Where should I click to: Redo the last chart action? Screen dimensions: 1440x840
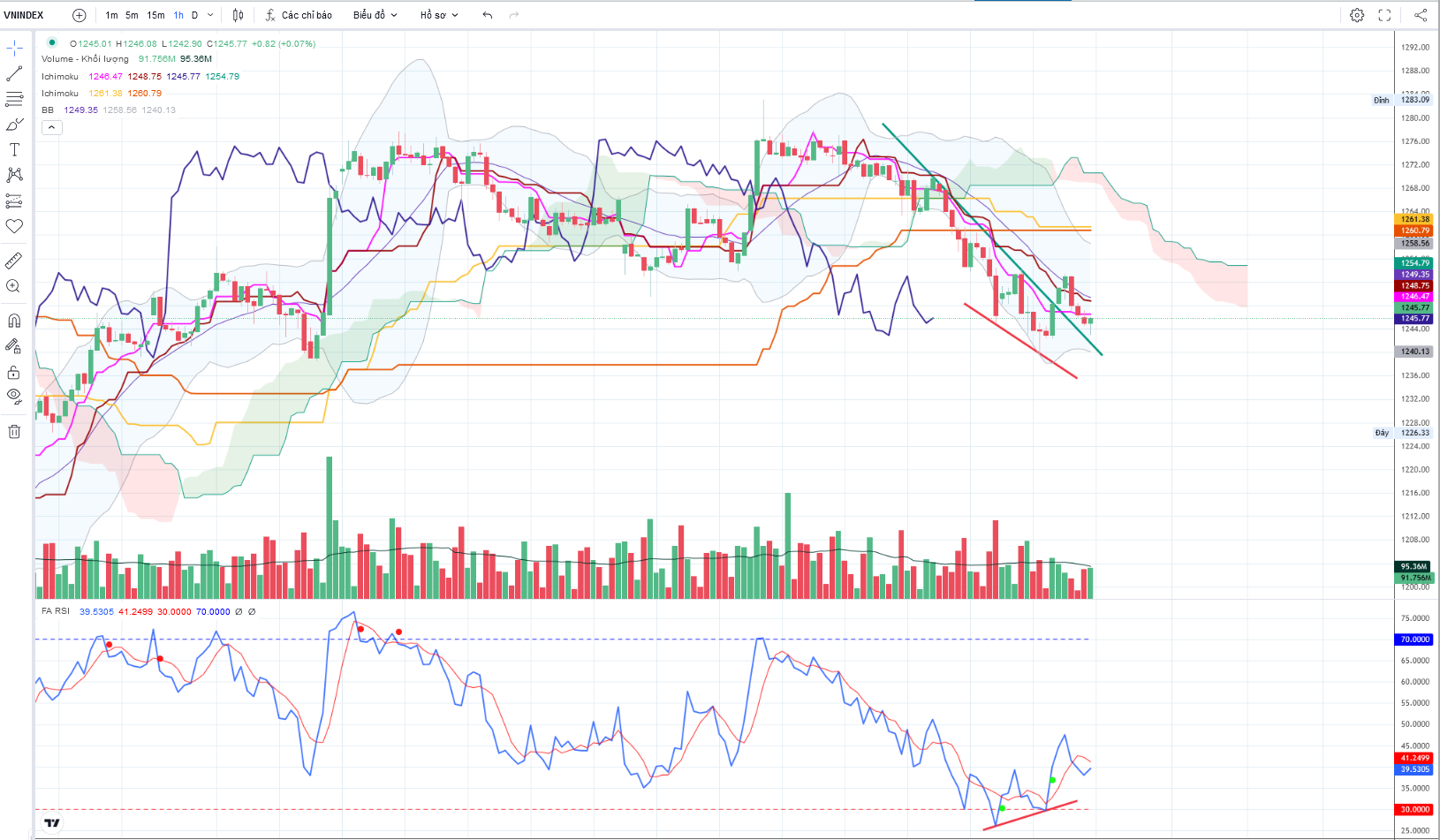coord(514,15)
